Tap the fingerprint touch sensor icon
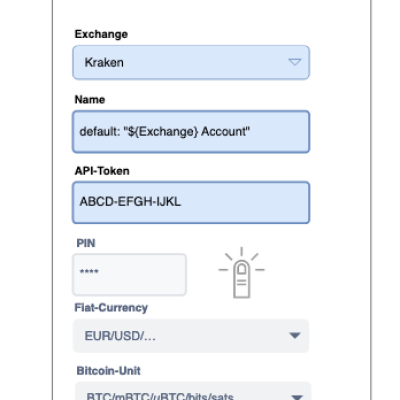 [242, 273]
